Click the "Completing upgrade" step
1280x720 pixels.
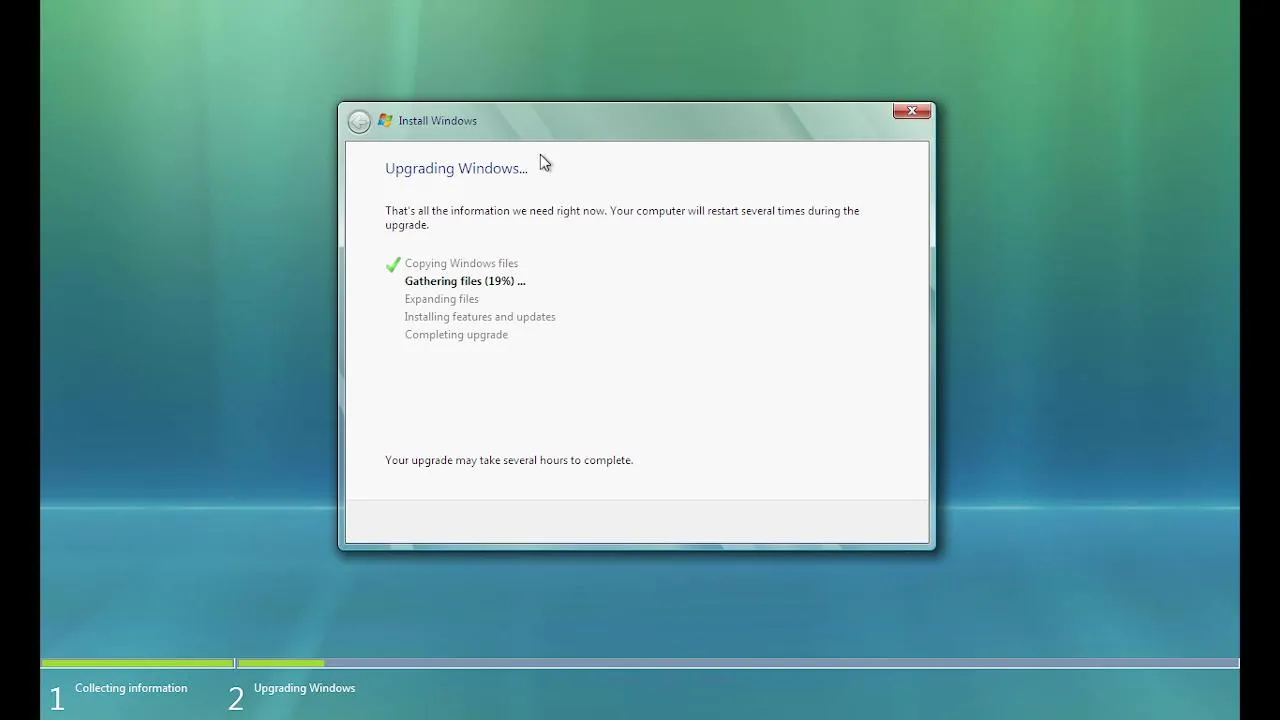point(456,335)
